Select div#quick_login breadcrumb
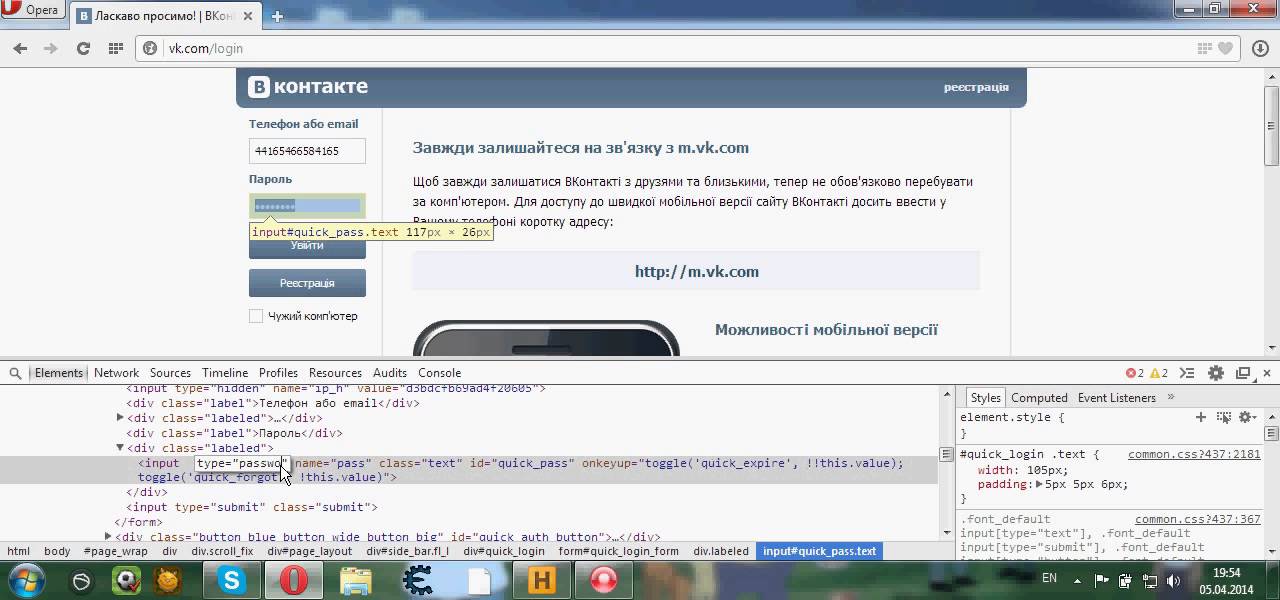Image resolution: width=1280 pixels, height=600 pixels. click(x=505, y=551)
